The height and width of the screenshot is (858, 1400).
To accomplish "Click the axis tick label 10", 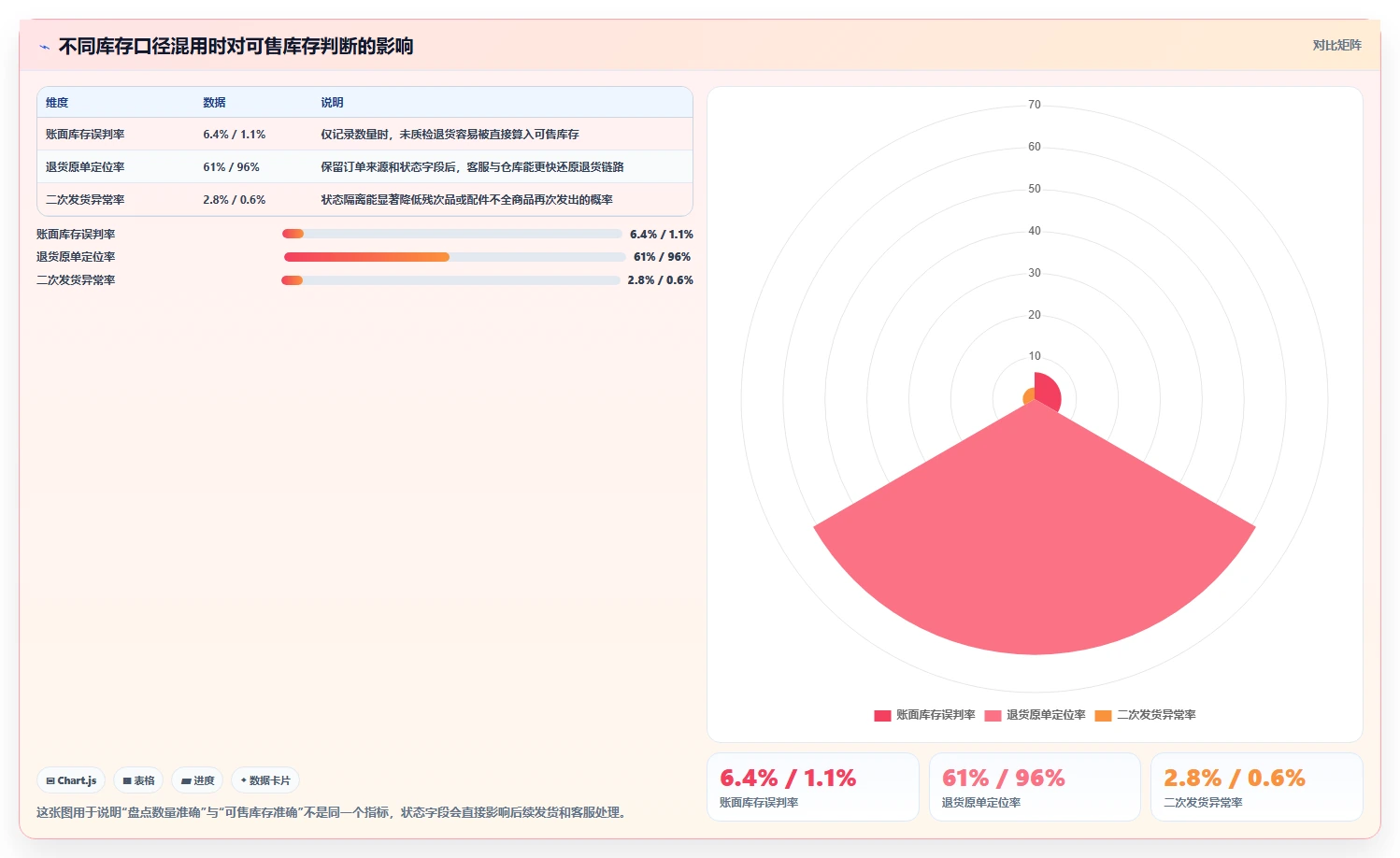I will coord(1035,356).
